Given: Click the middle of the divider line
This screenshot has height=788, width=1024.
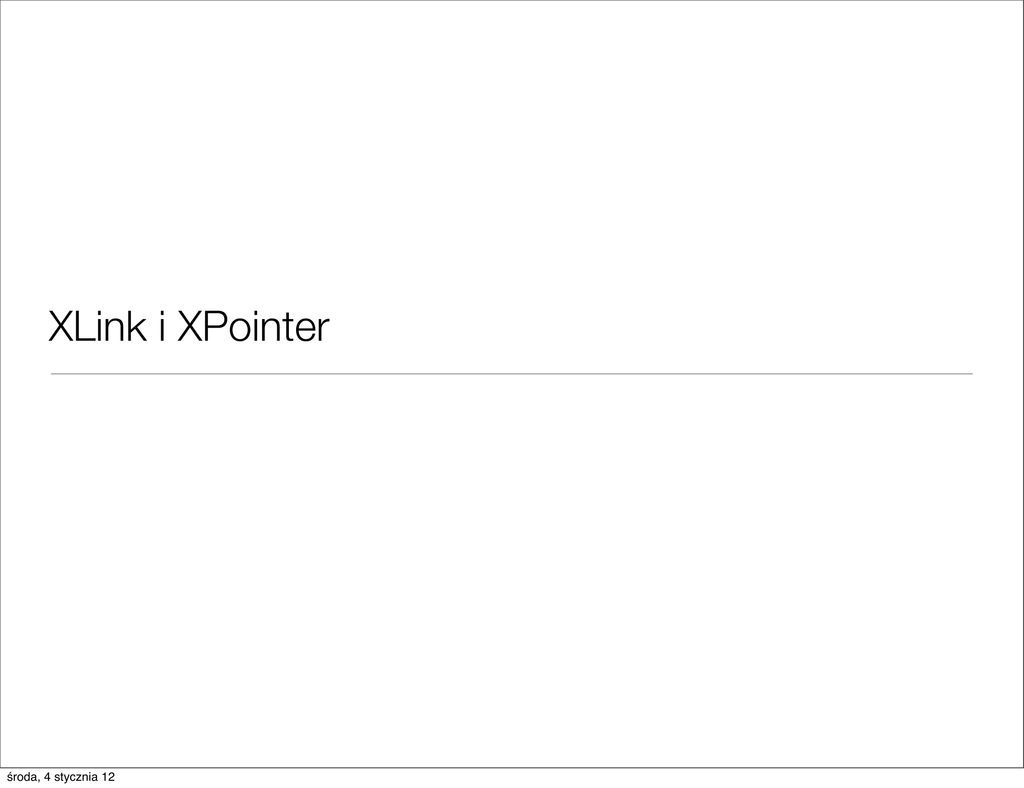Looking at the screenshot, I should click(512, 373).
